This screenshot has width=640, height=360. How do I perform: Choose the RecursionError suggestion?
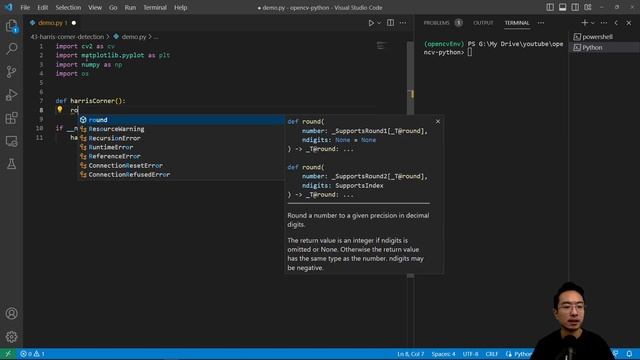(x=182, y=138)
